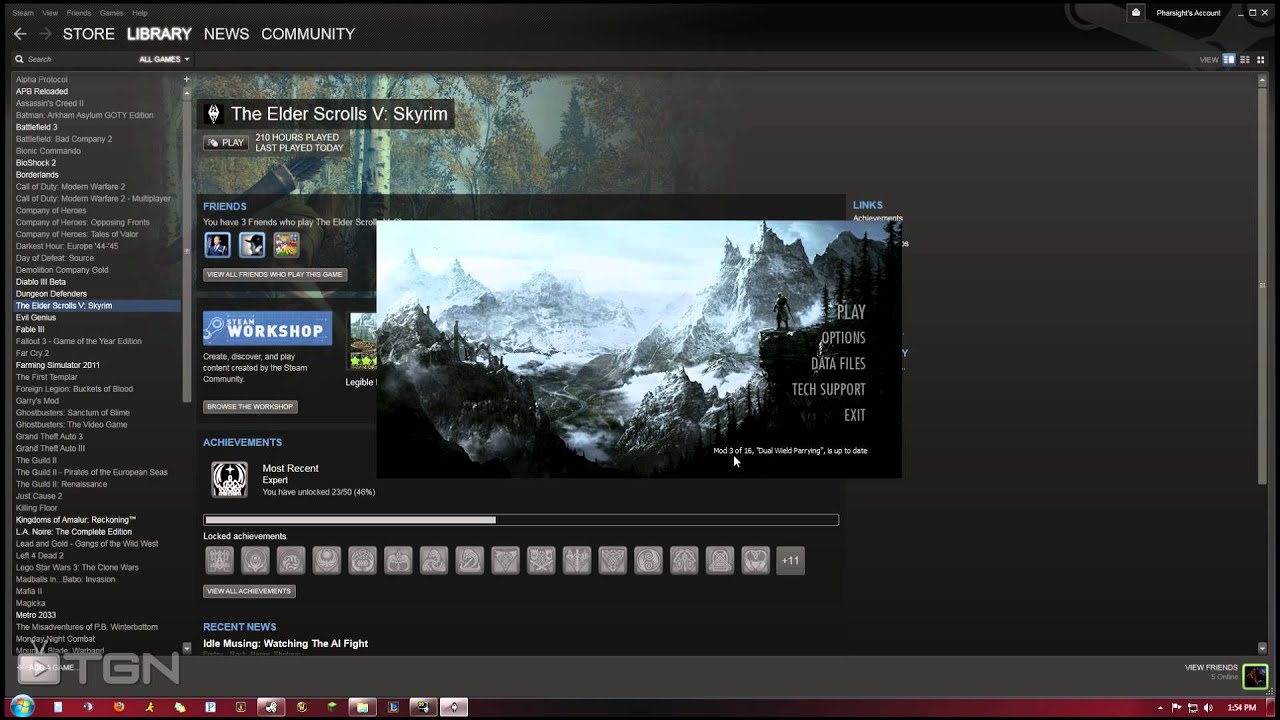This screenshot has width=1280, height=720.
Task: Switch library to grid view icon
Action: click(x=1260, y=60)
